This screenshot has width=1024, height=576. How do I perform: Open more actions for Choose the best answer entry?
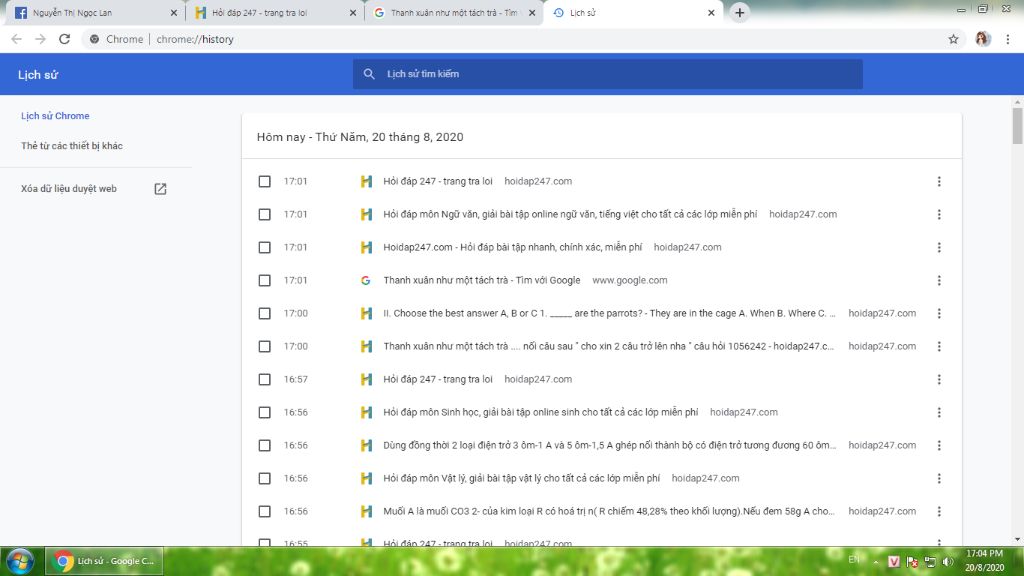click(939, 313)
